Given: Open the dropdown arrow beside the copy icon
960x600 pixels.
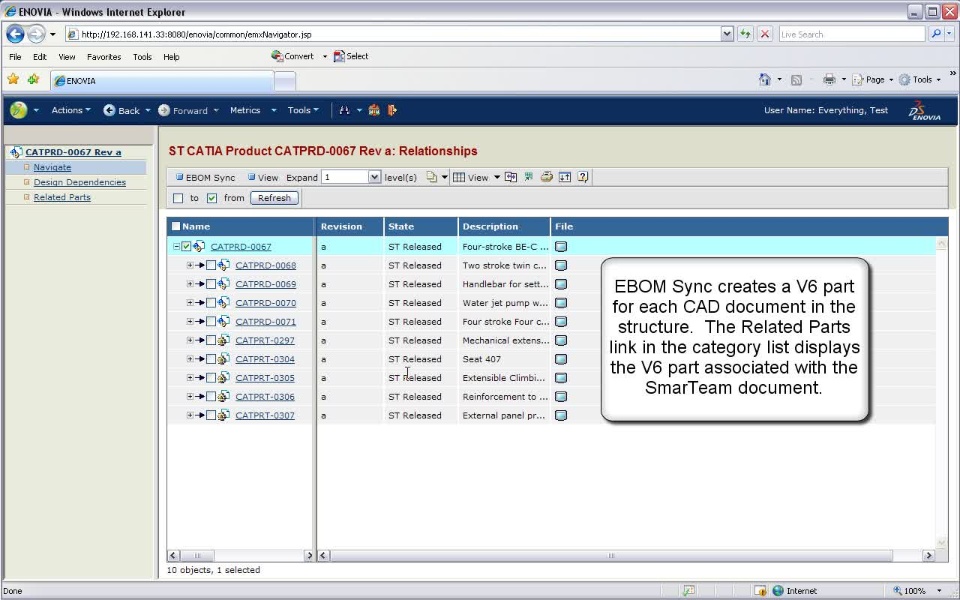Looking at the screenshot, I should (444, 177).
